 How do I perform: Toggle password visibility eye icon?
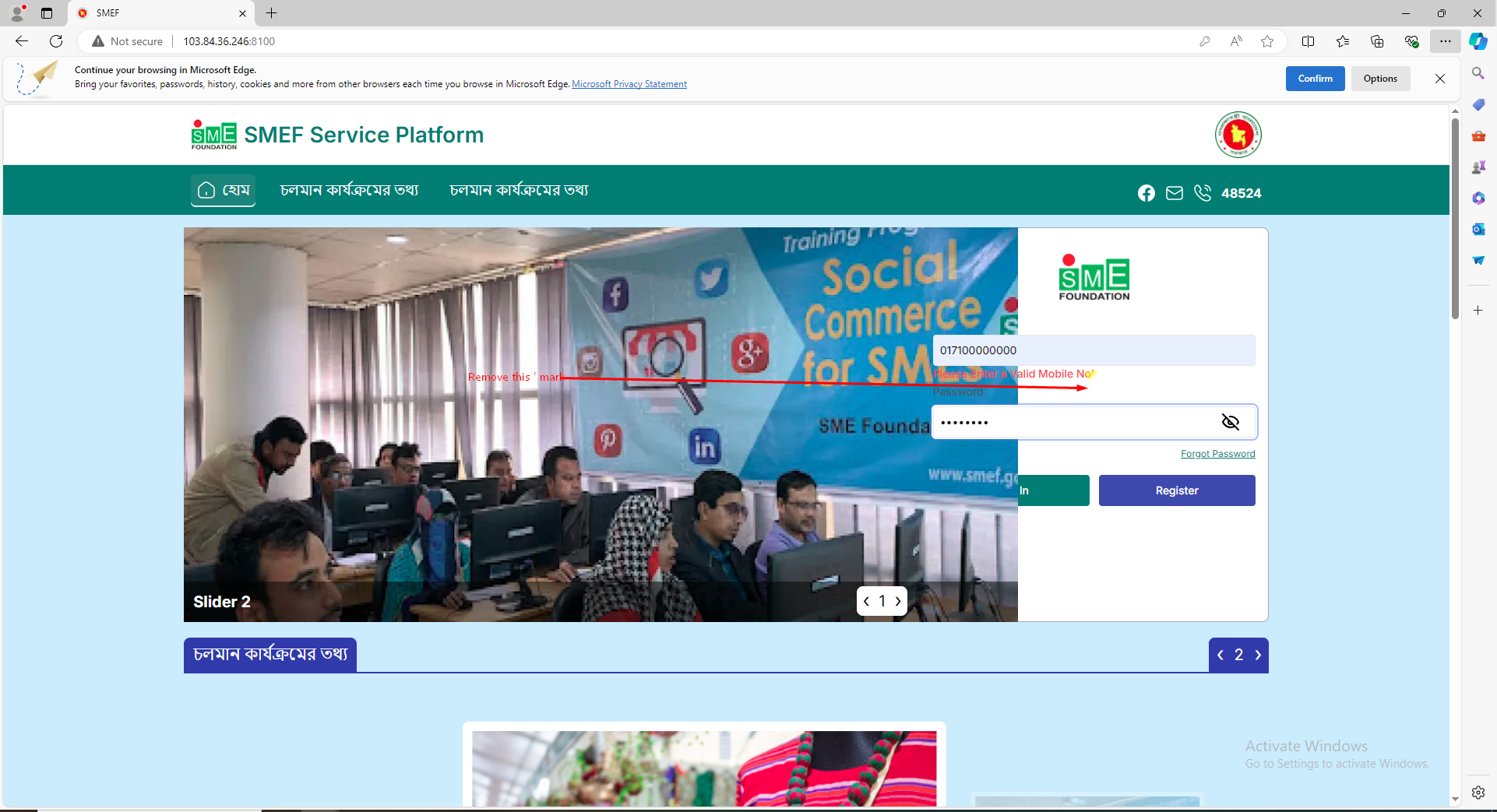[1231, 422]
